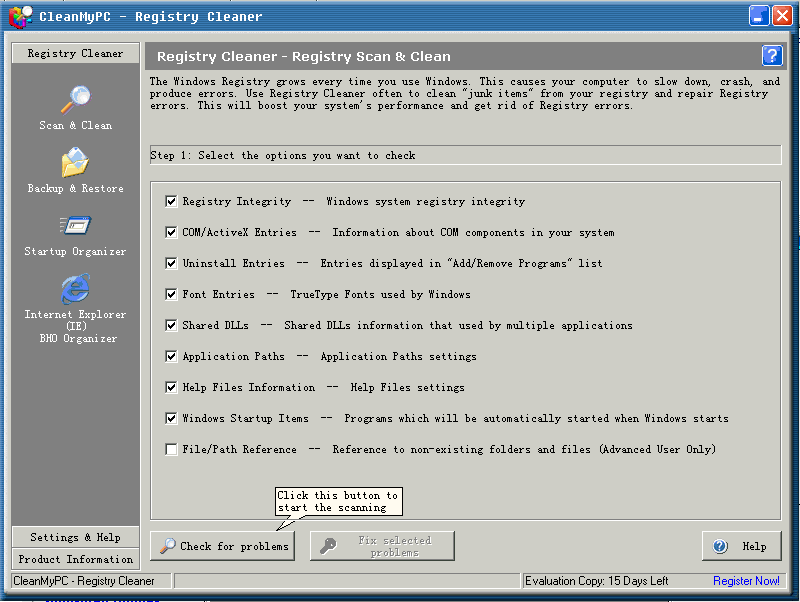Viewport: 800px width, 602px height.
Task: Click 'BHO Organizer' sidebar label
Action: (78, 338)
